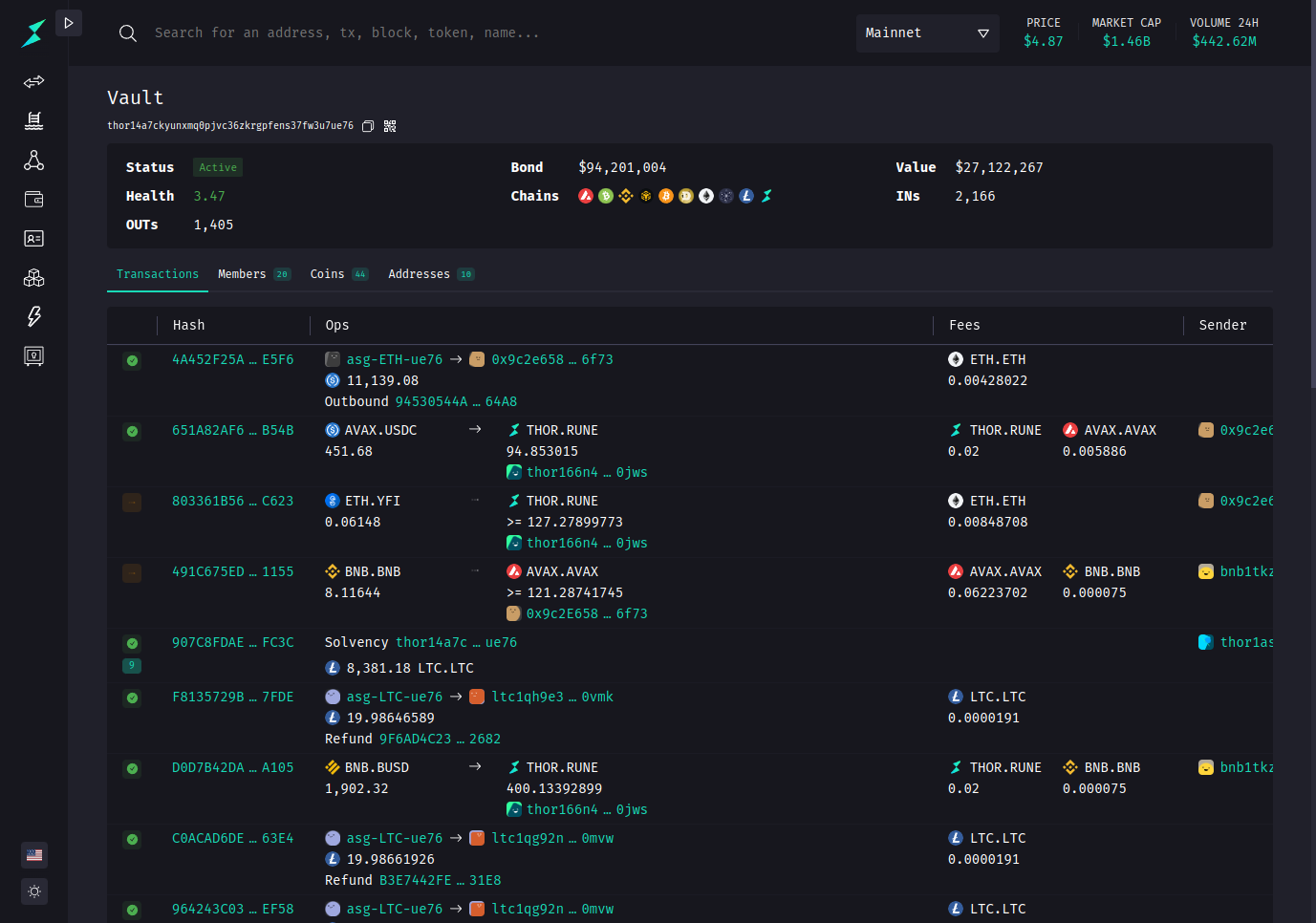Viewport: 1316px width, 923px height.
Task: Click the search magnifier icon
Action: point(127,33)
